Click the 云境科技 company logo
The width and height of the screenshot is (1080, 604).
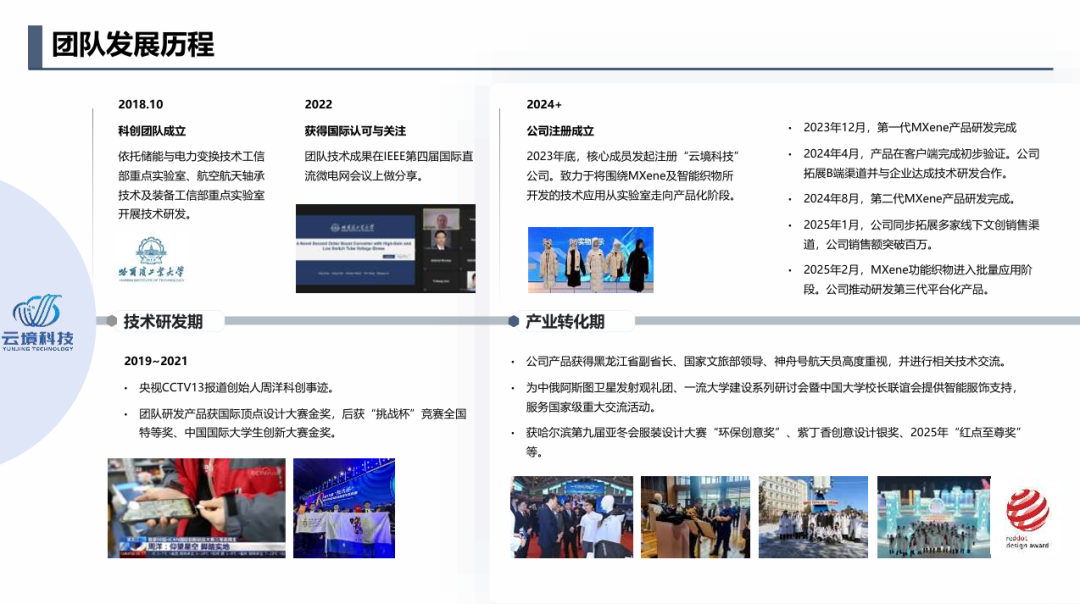coord(37,323)
